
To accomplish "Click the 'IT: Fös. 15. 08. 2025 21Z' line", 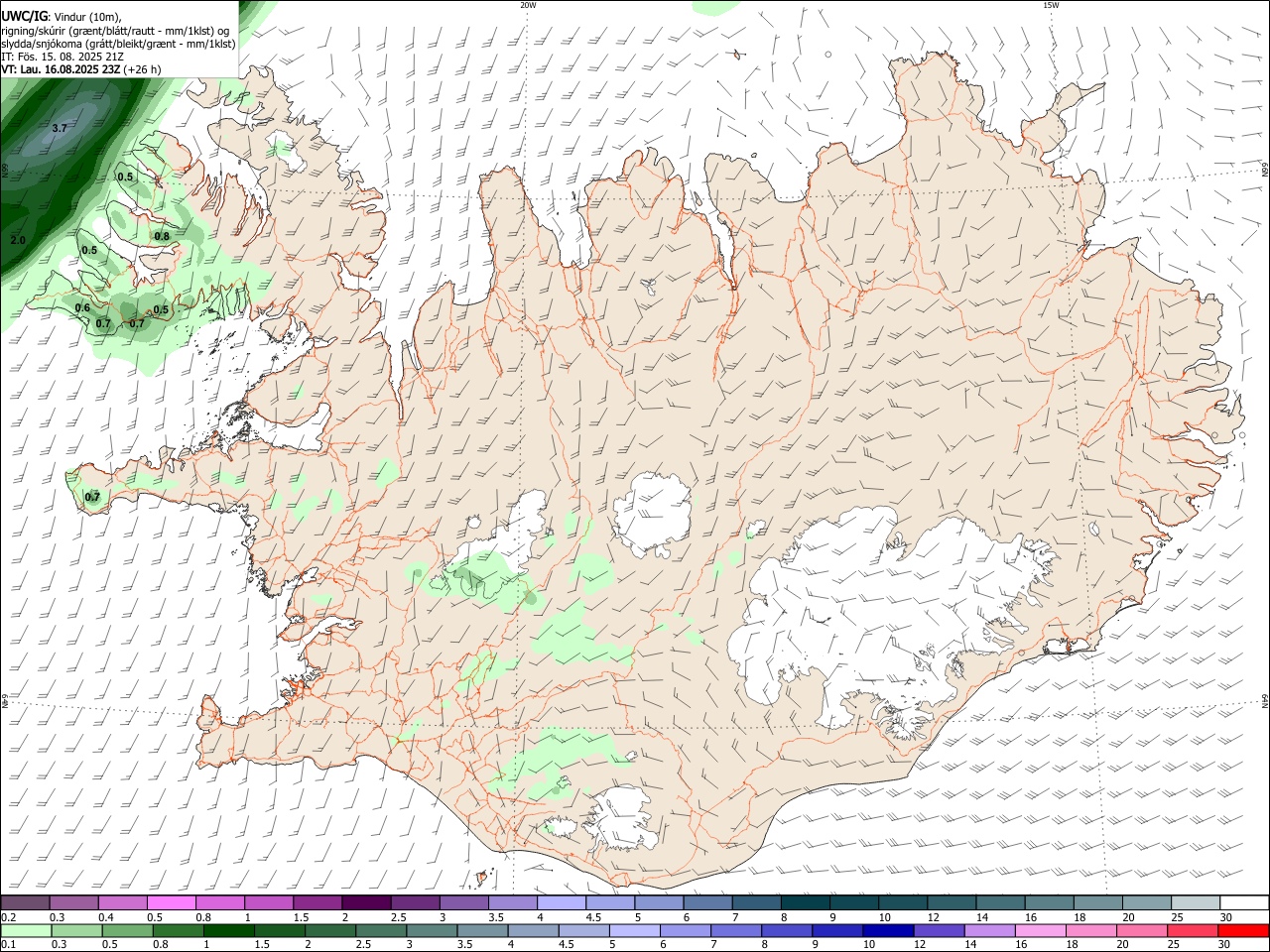I will tap(63, 57).
